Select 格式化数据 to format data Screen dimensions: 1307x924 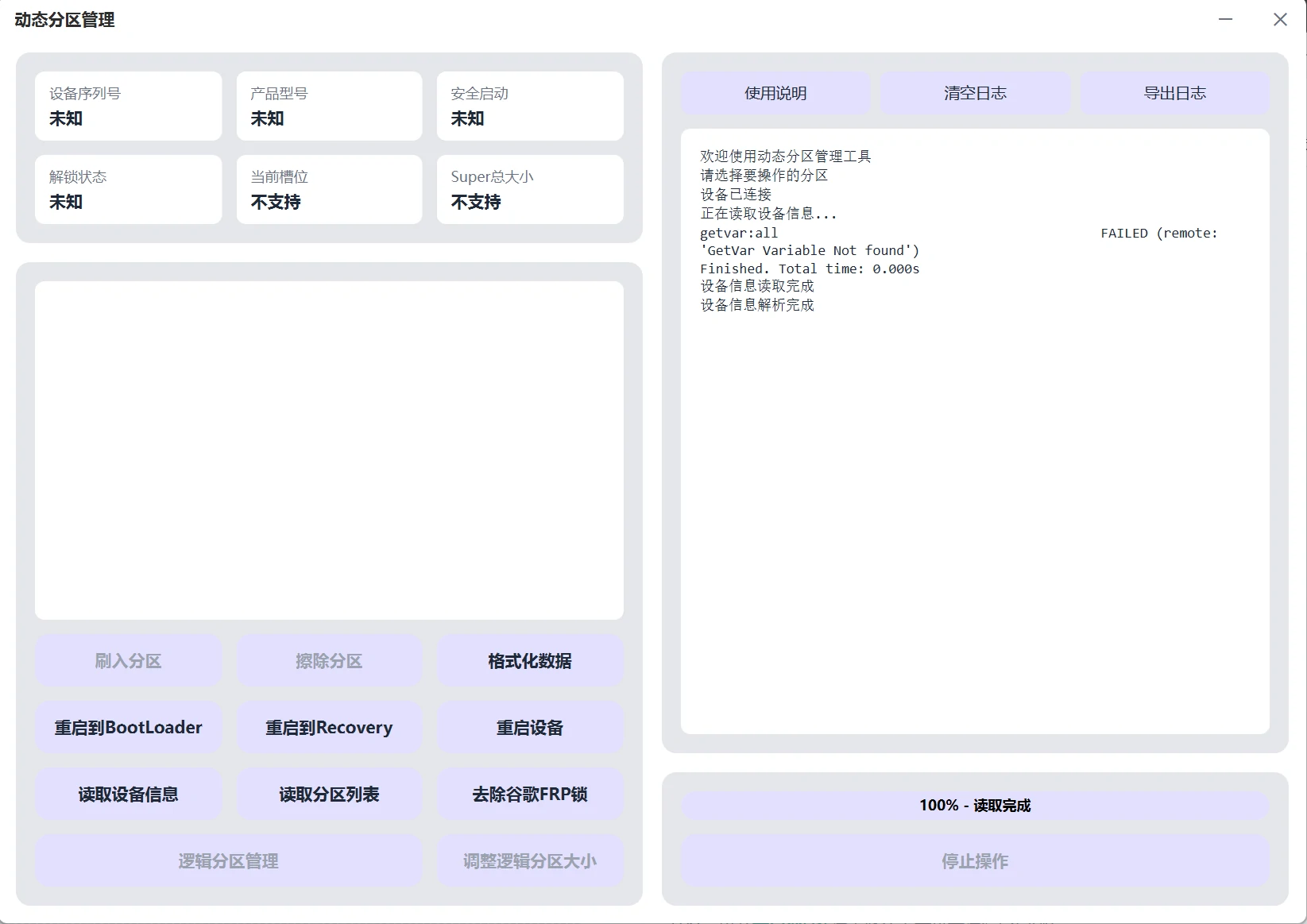(x=530, y=661)
